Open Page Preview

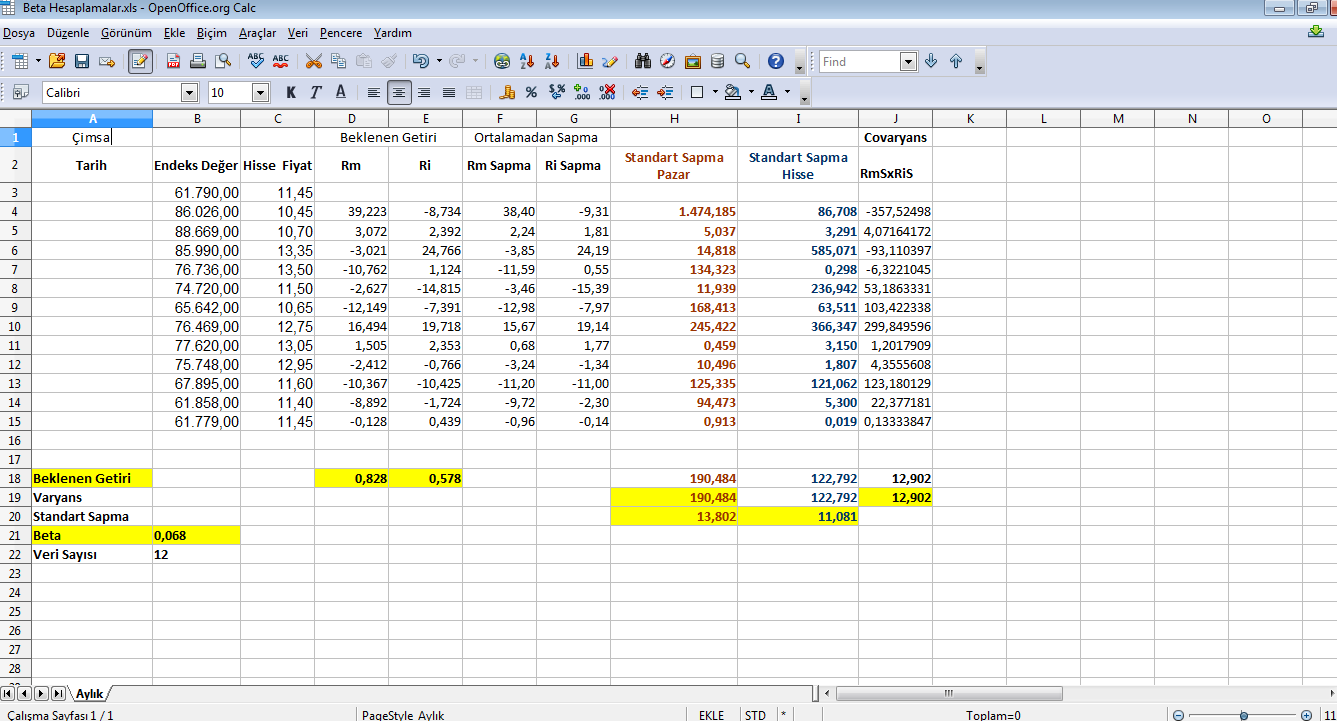click(x=223, y=61)
